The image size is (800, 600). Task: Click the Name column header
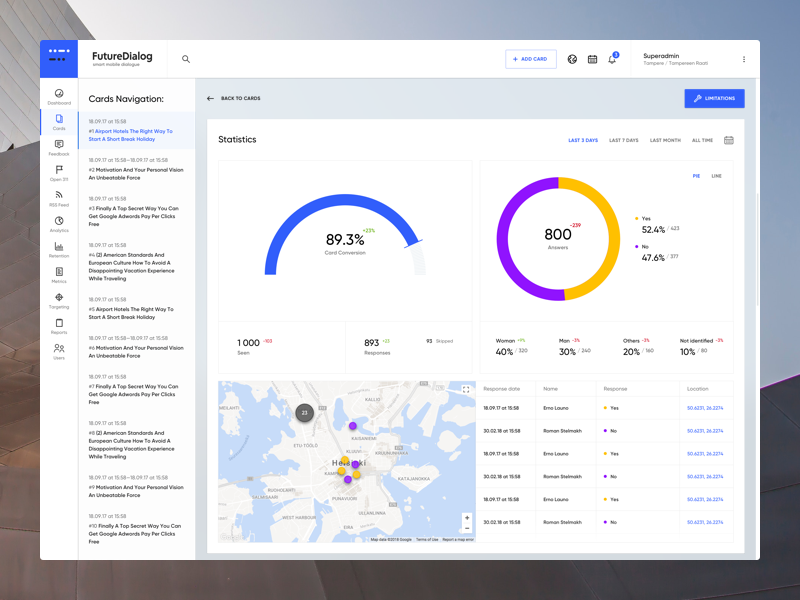pos(550,389)
